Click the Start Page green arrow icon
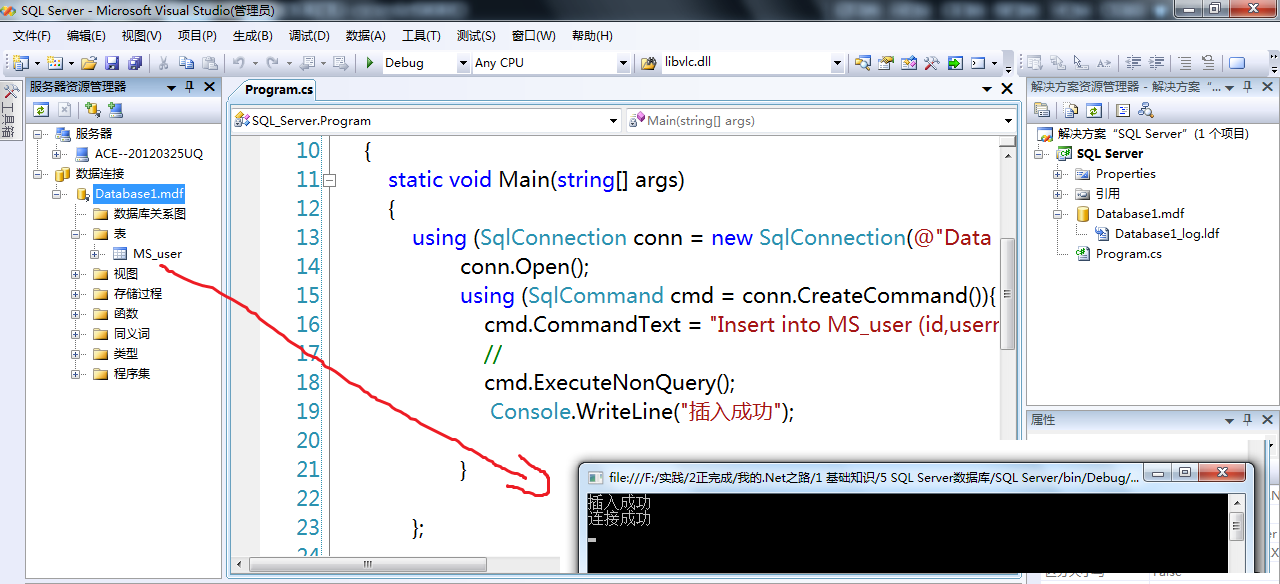The height and width of the screenshot is (584, 1280). click(955, 62)
